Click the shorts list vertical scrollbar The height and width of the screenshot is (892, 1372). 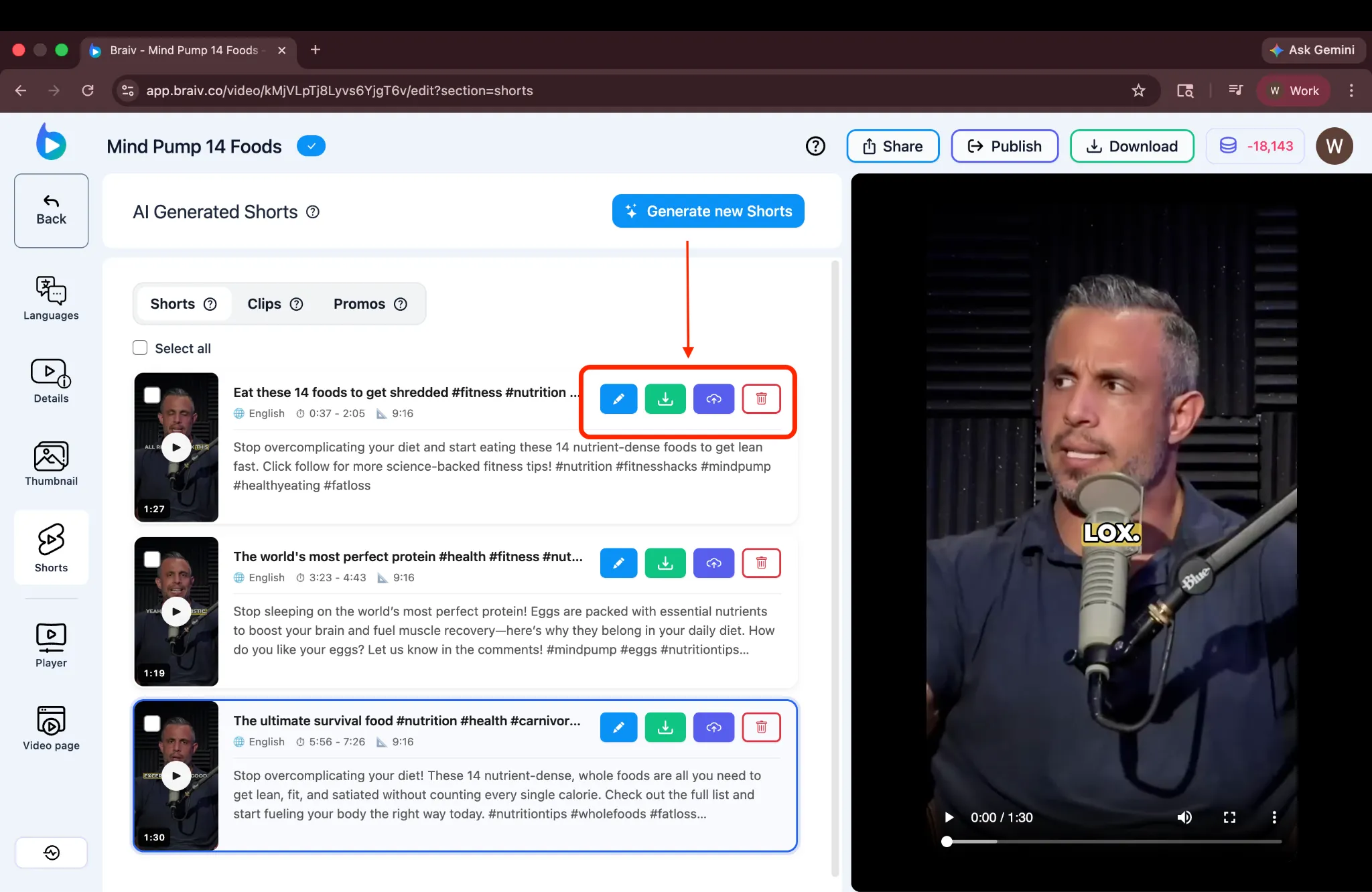(x=835, y=568)
